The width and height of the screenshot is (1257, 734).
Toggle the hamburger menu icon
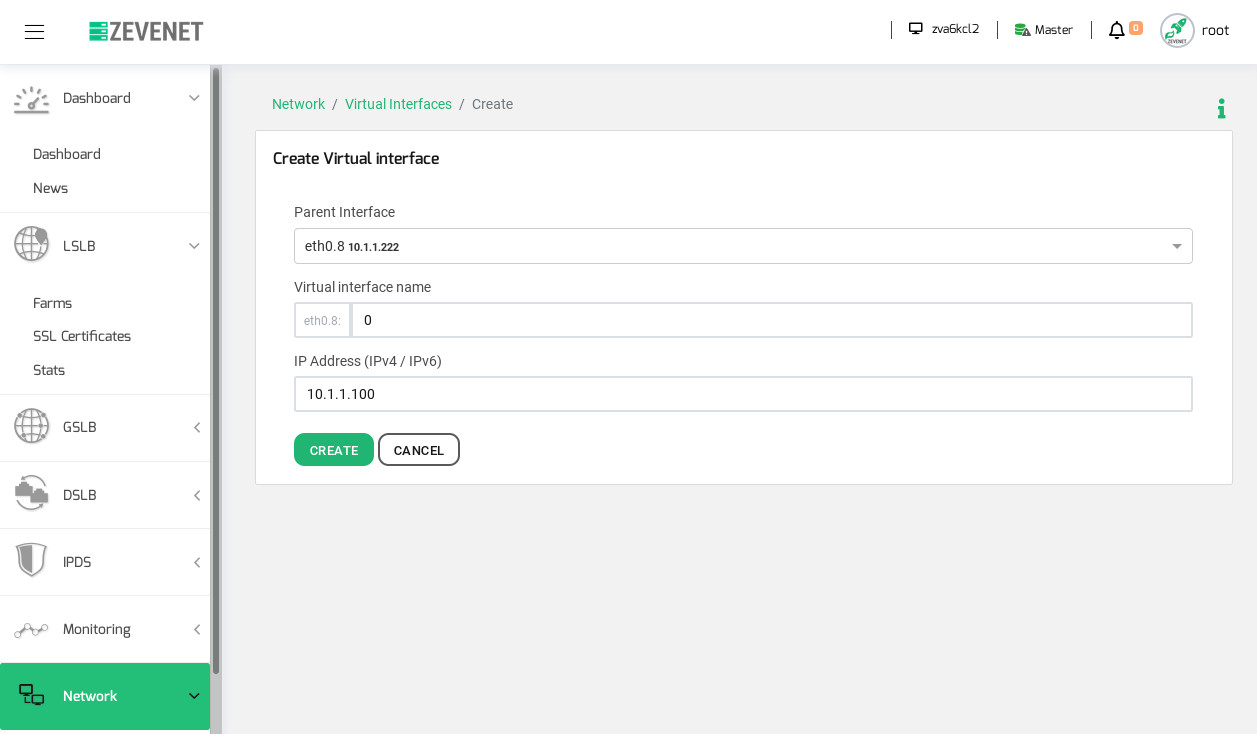pyautogui.click(x=34, y=32)
